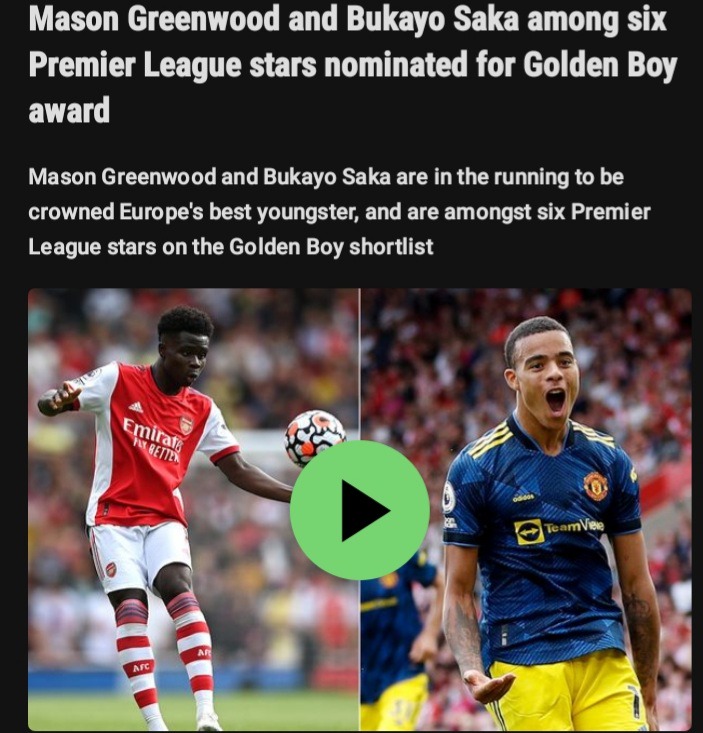Open the Golden Boy award headline
The height and width of the screenshot is (733, 703).
(352, 64)
